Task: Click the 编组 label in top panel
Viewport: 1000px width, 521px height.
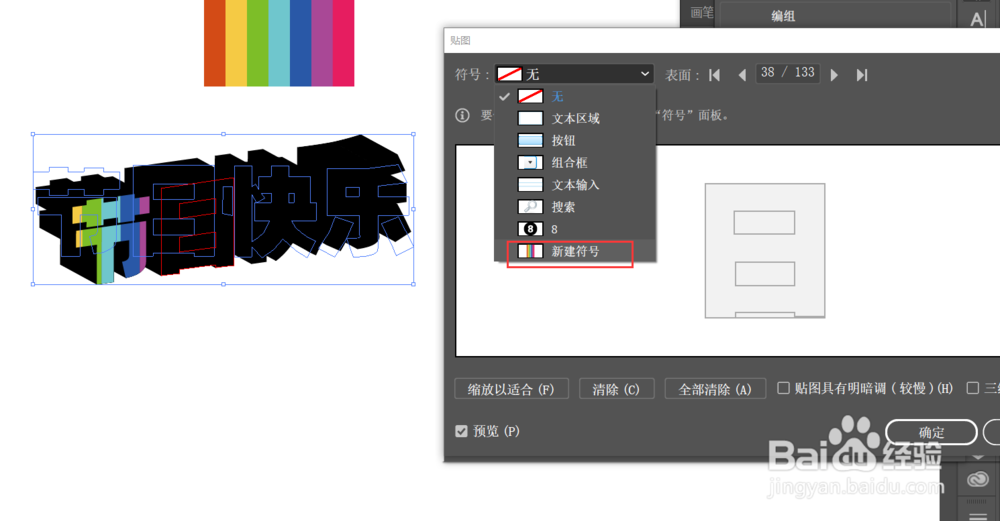Action: 783,17
